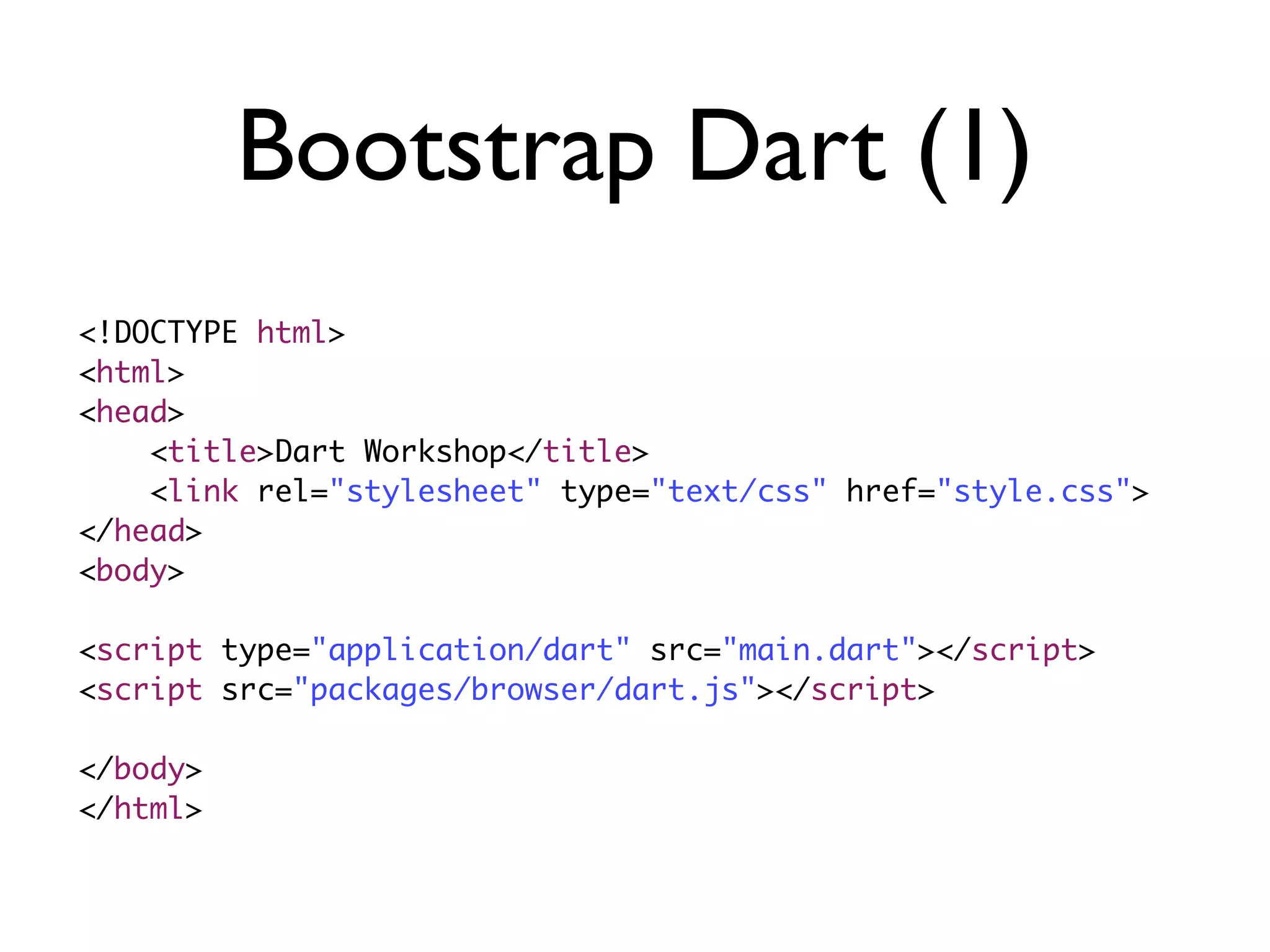Click the closing "</html>" tag line

click(x=140, y=809)
